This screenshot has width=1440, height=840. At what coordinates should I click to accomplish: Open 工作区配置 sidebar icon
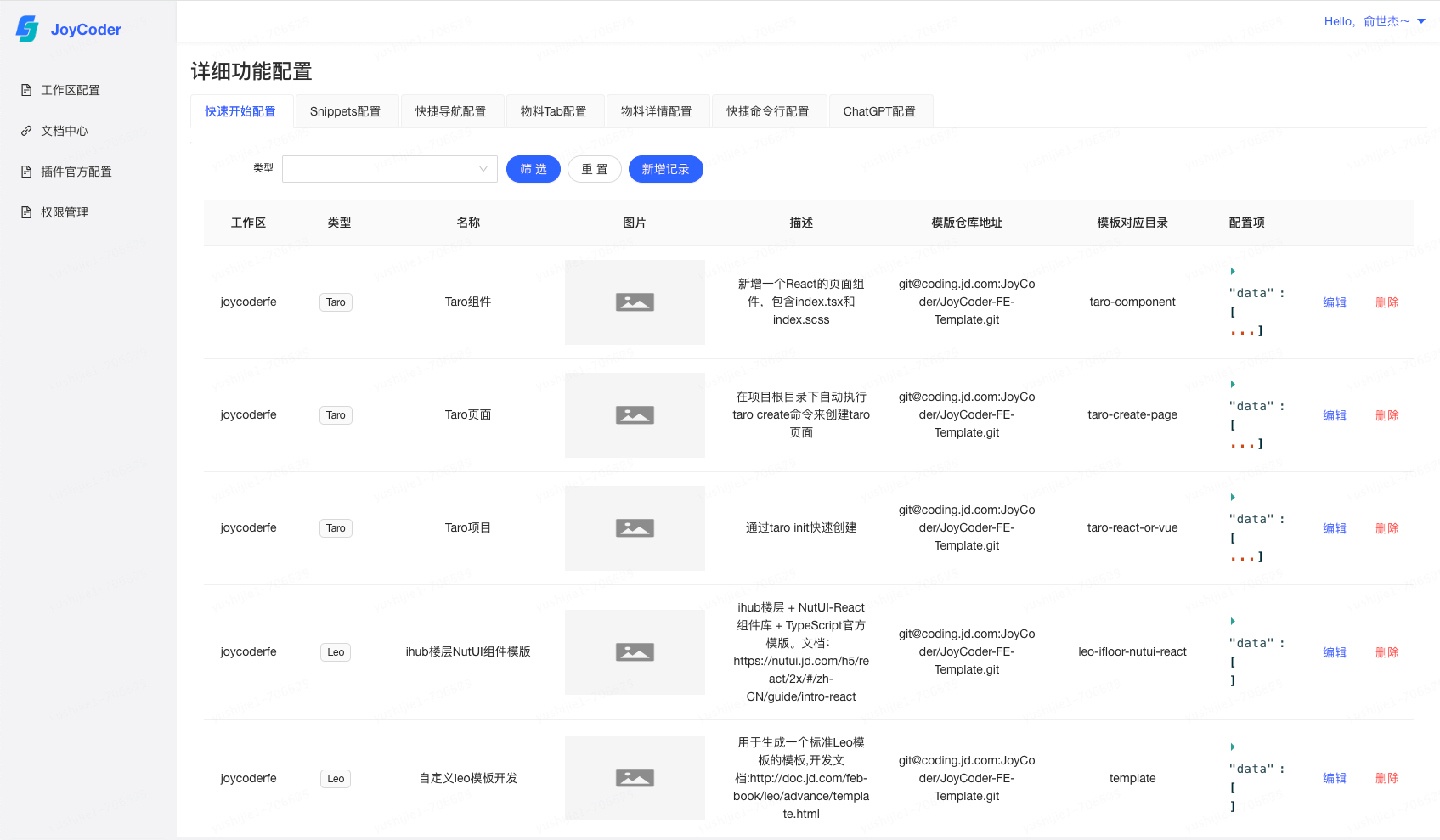[x=26, y=90]
